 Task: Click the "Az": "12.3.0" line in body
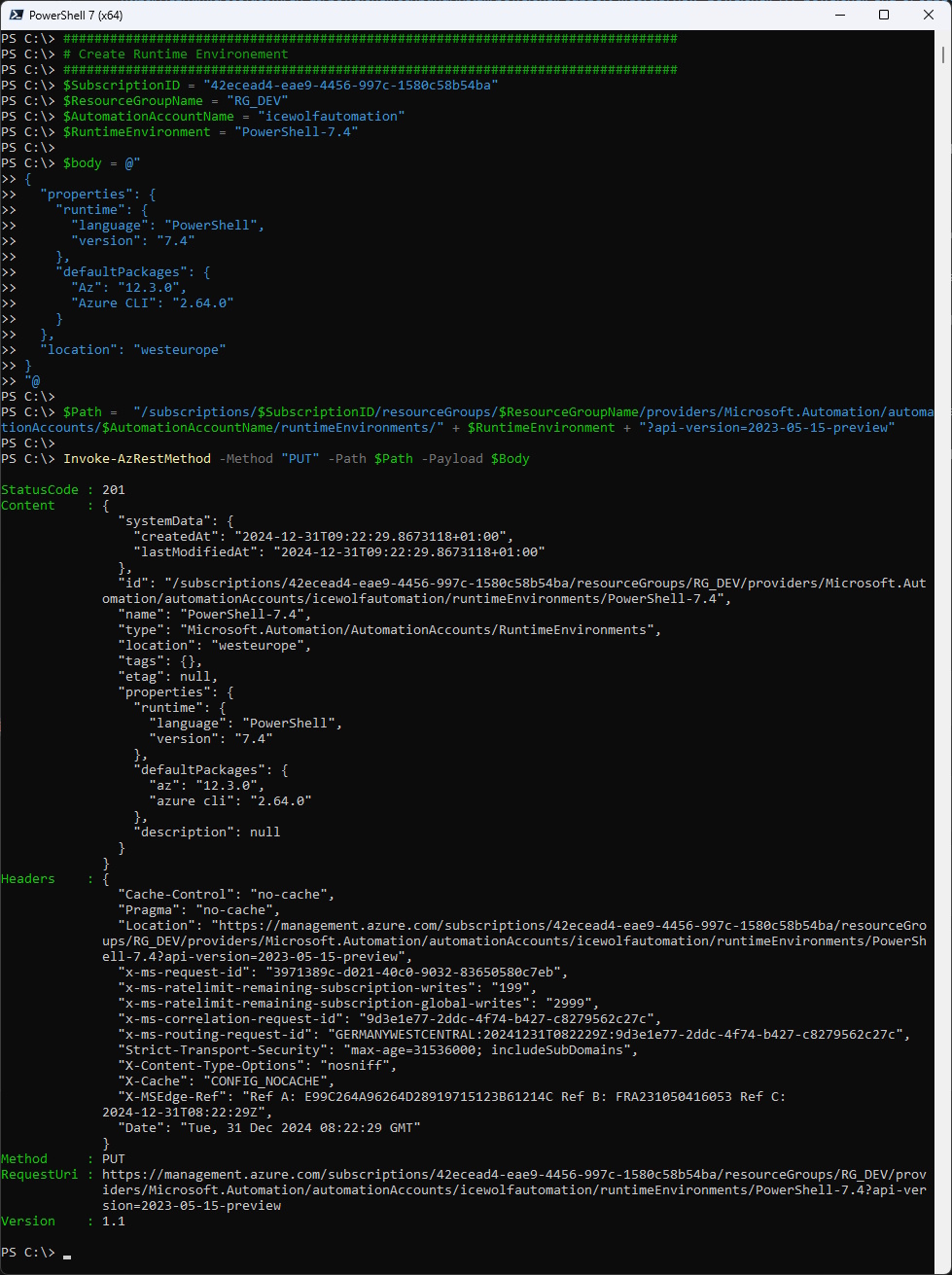pyautogui.click(x=129, y=288)
